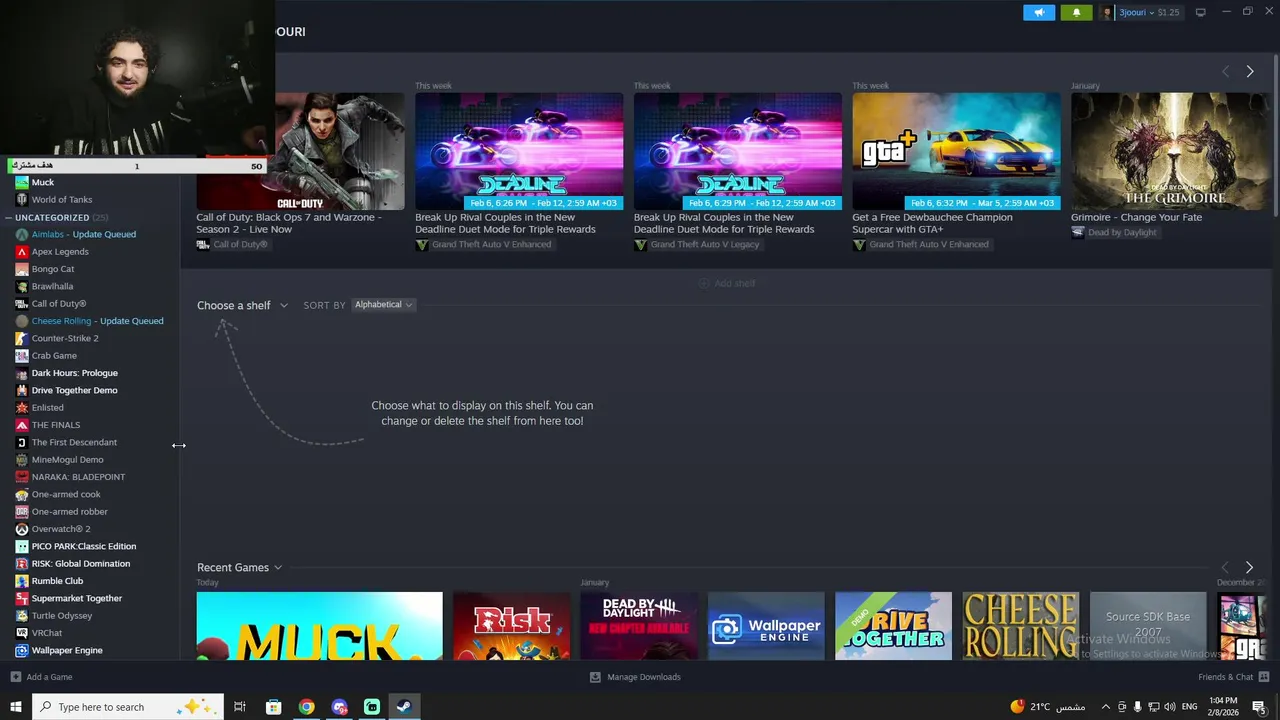Open the Sort By Alphabetical dropdown
This screenshot has width=1280, height=720.
[383, 305]
